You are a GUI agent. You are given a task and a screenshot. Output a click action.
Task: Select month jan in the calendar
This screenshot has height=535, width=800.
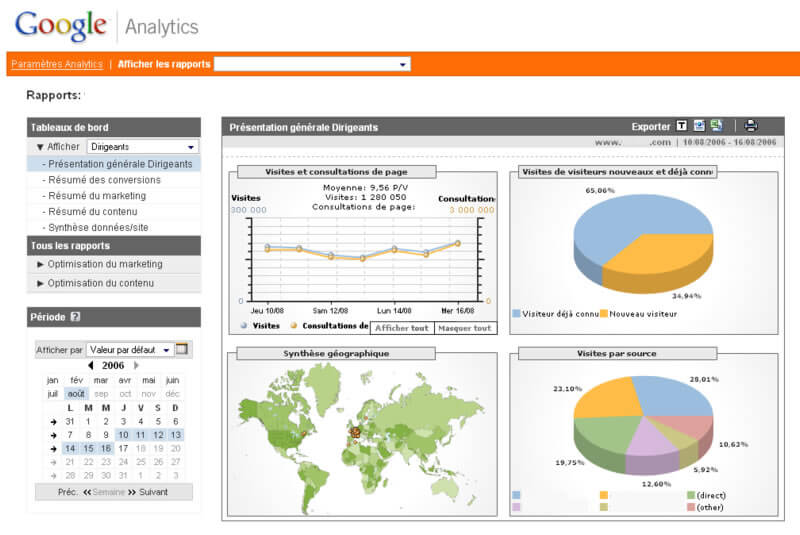tap(53, 380)
